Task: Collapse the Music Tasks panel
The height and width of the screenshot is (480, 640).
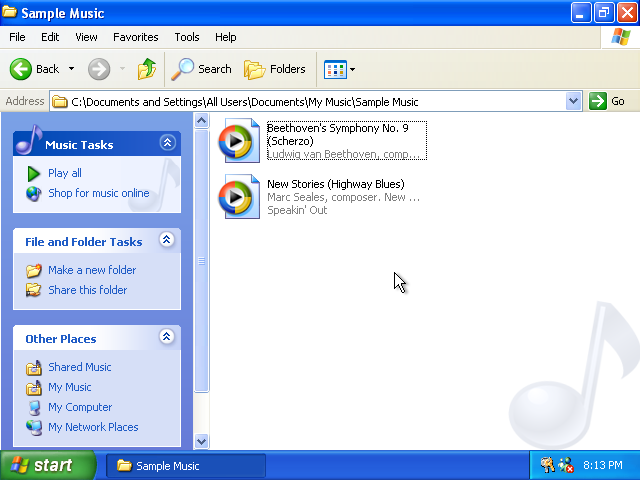Action: point(167,142)
